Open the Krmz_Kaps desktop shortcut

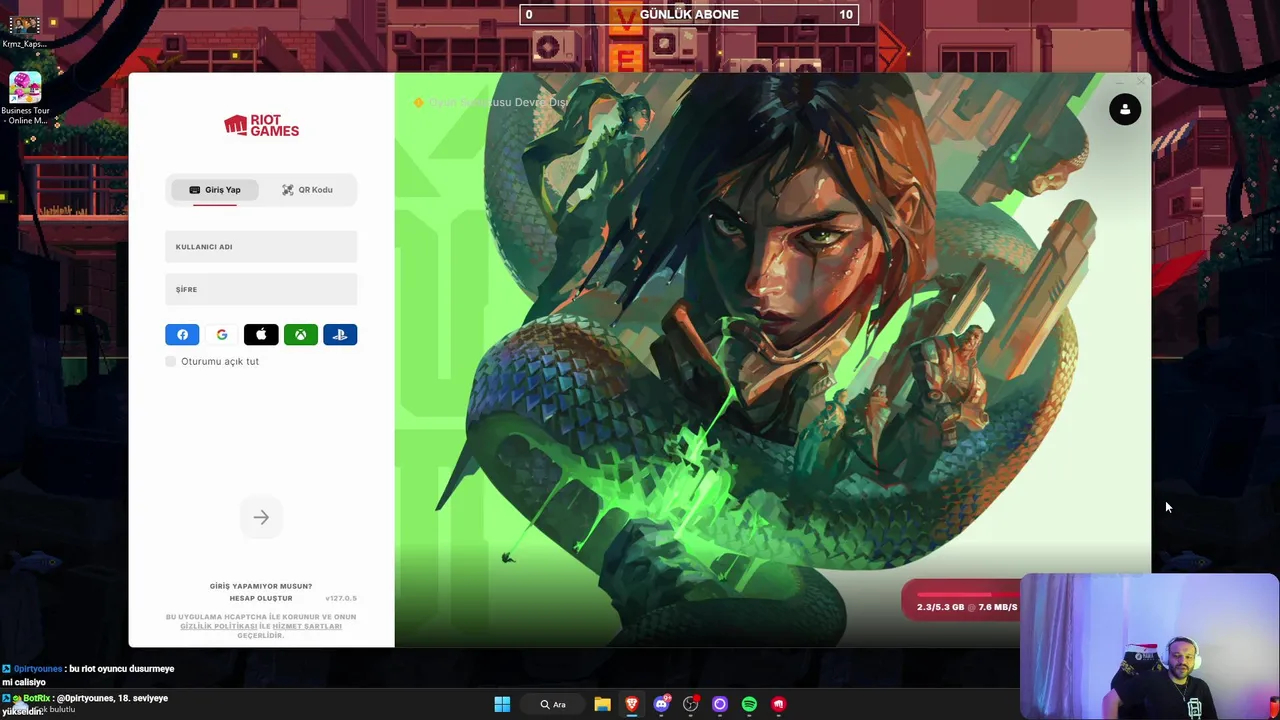click(x=25, y=30)
